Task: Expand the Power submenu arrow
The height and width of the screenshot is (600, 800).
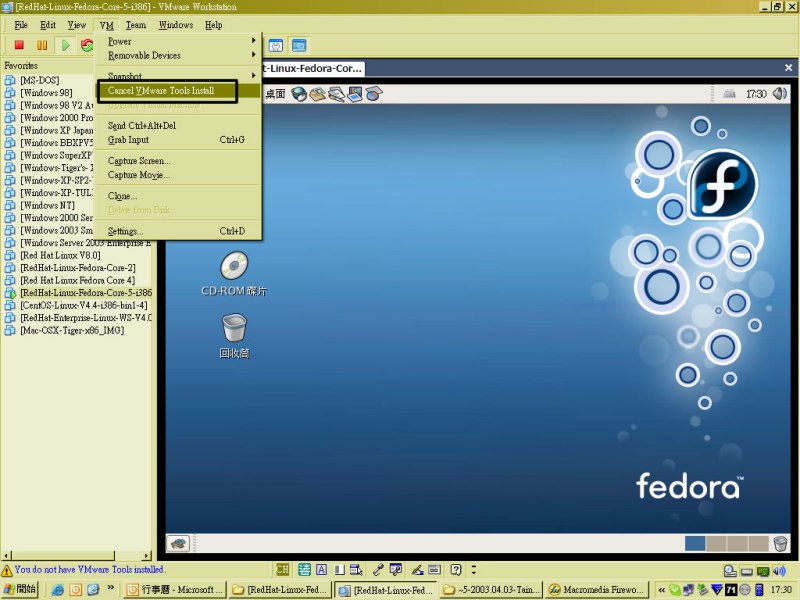Action: (254, 40)
